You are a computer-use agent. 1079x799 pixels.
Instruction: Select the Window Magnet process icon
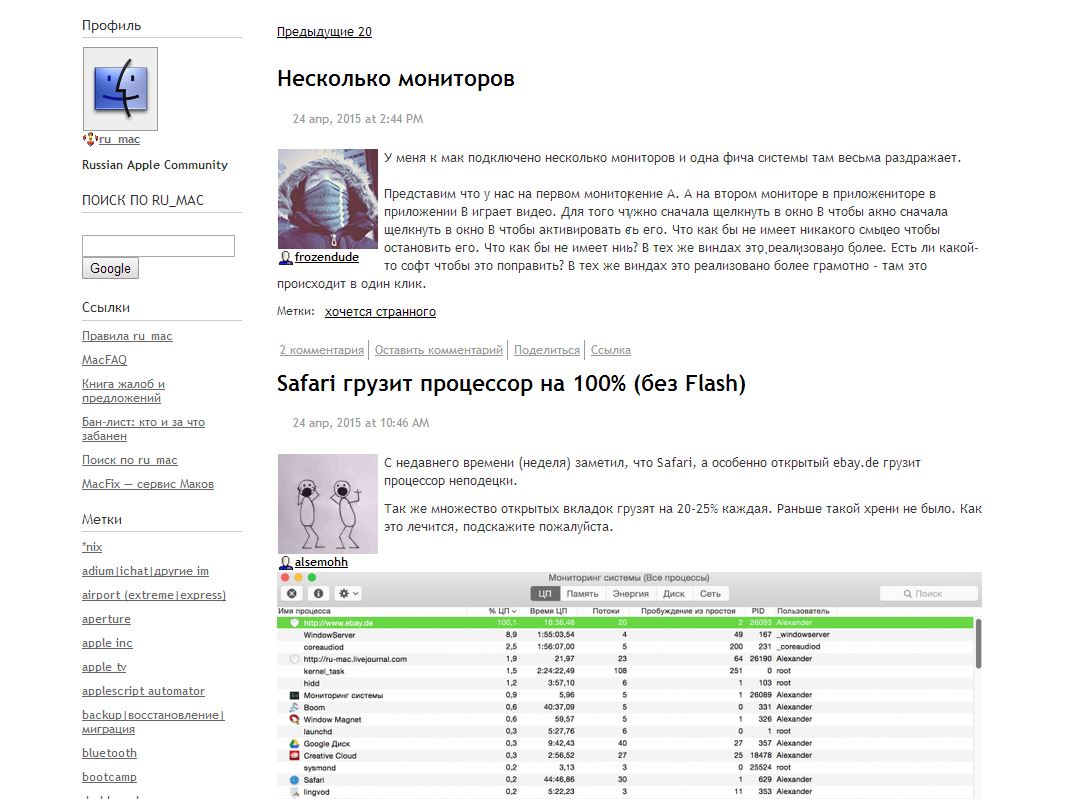(295, 720)
